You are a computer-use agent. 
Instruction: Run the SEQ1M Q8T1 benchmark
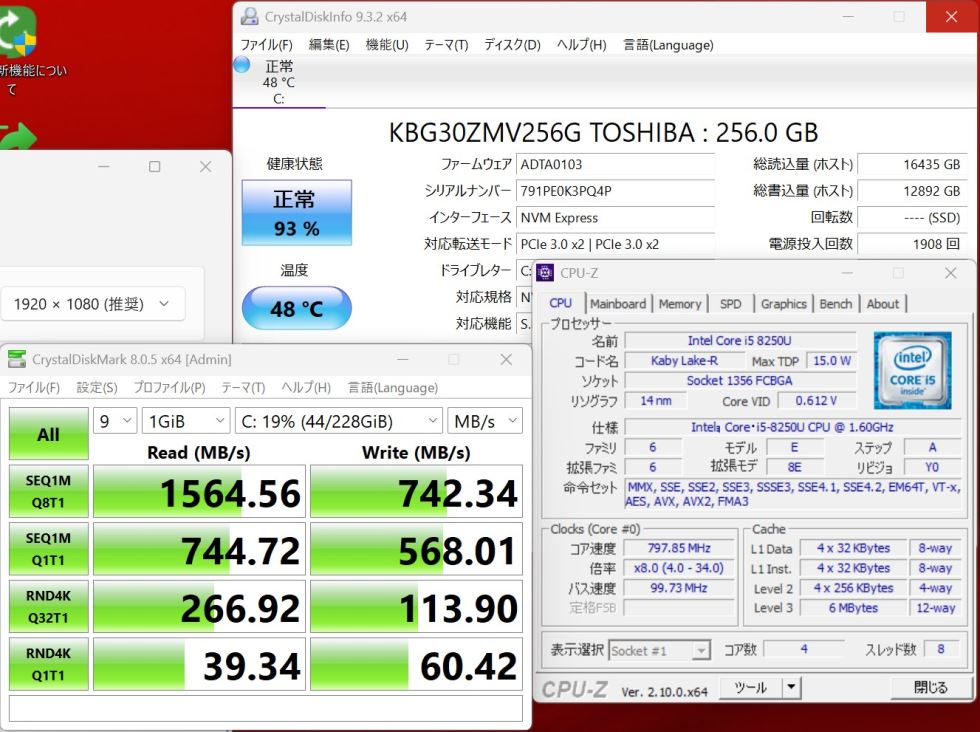[49, 491]
